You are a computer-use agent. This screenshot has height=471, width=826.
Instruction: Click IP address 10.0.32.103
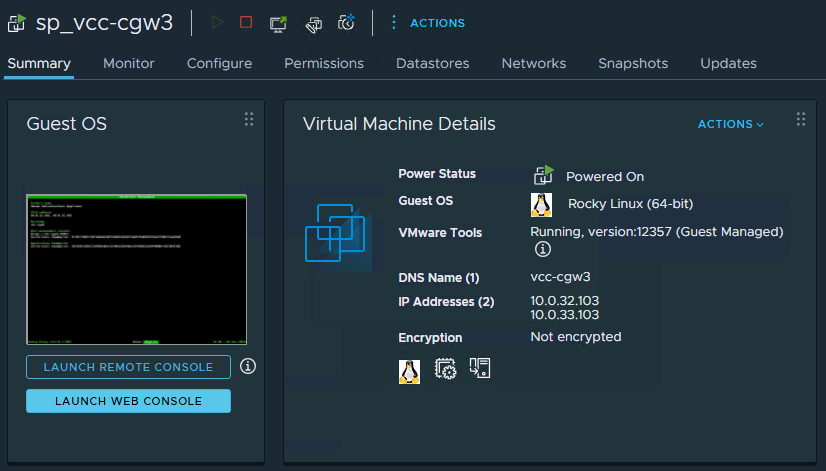click(x=564, y=300)
